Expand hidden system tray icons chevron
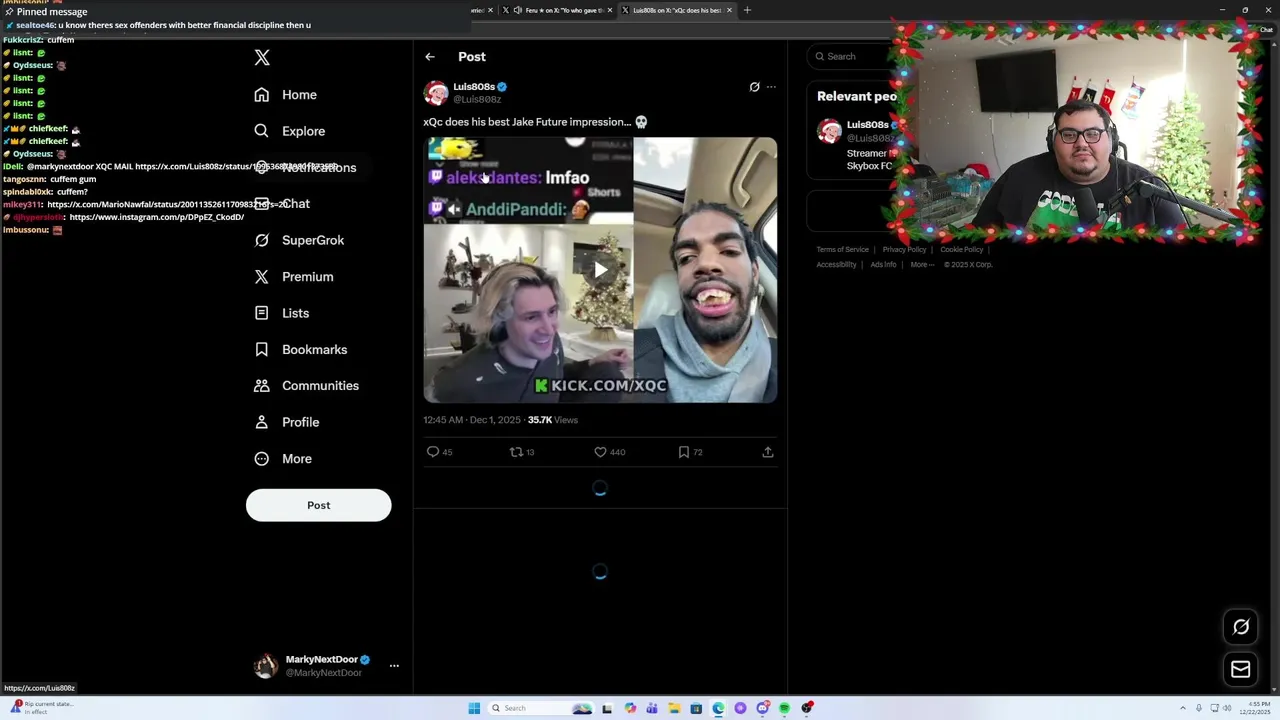This screenshot has height=720, width=1280. click(1183, 708)
